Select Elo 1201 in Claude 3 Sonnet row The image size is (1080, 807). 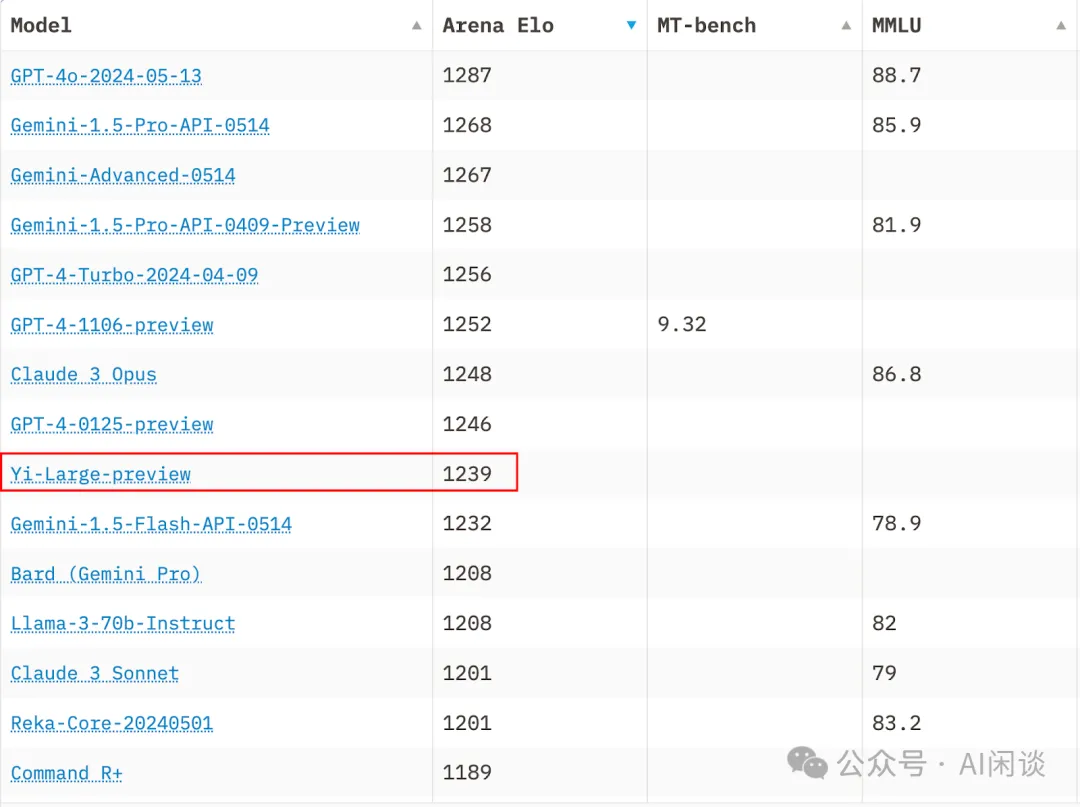[467, 673]
